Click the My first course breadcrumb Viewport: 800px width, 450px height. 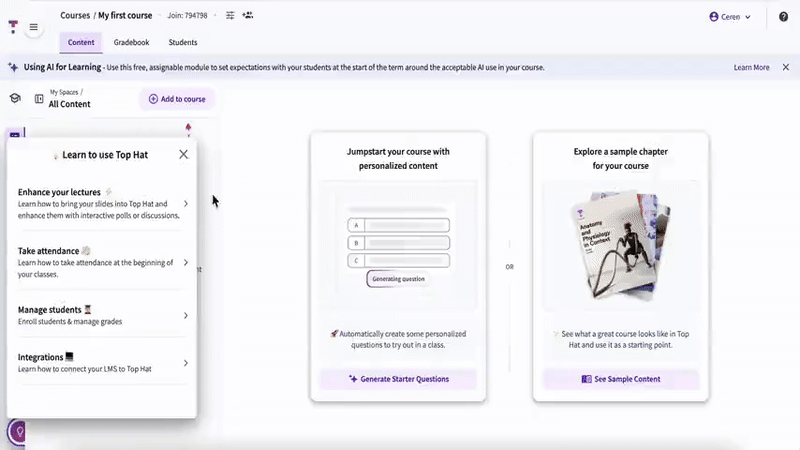(x=125, y=15)
